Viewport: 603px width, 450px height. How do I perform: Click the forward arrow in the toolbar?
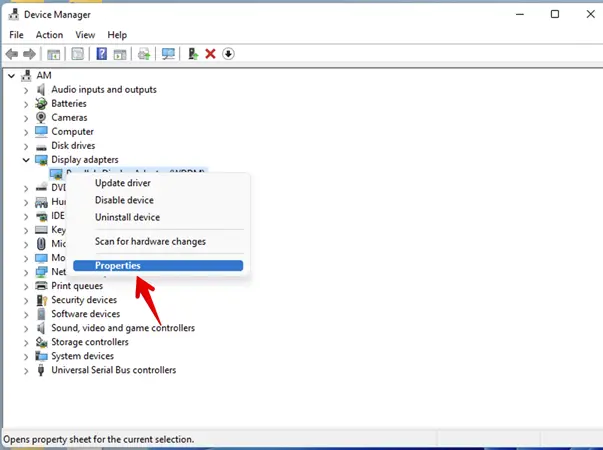click(x=30, y=54)
